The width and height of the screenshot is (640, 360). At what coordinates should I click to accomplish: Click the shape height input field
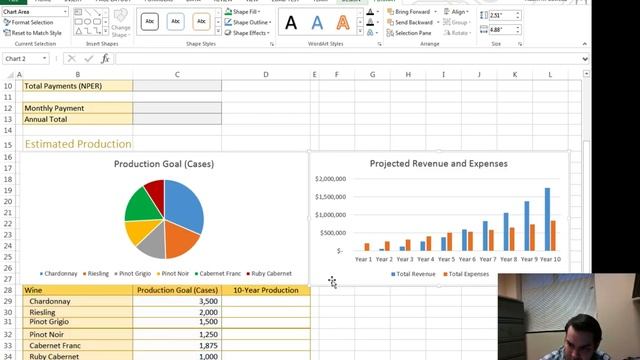pyautogui.click(x=502, y=16)
